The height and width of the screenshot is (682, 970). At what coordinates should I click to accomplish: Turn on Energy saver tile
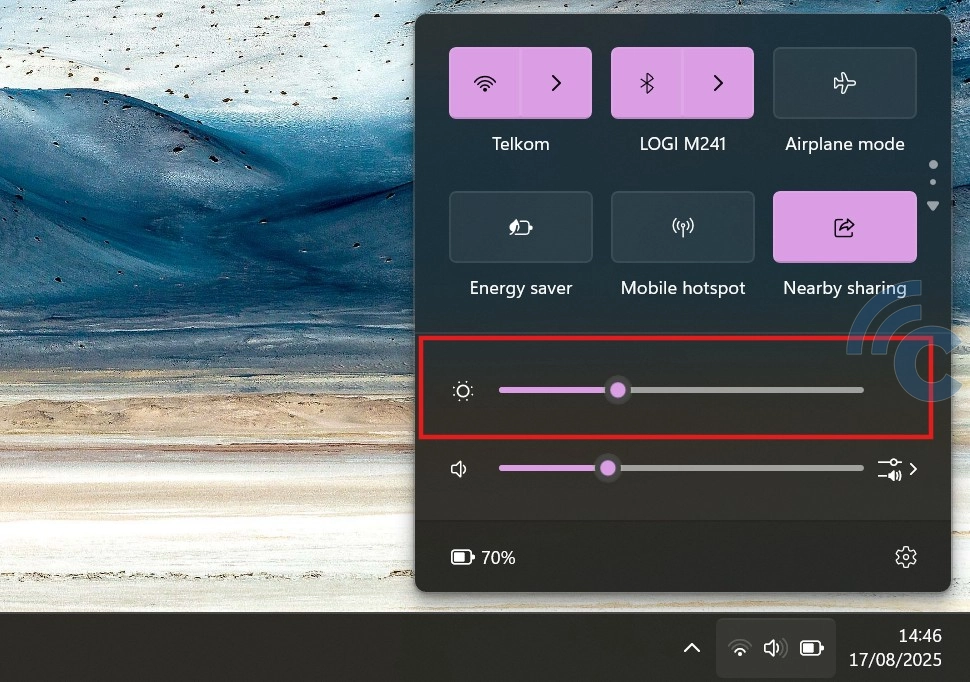pos(520,227)
